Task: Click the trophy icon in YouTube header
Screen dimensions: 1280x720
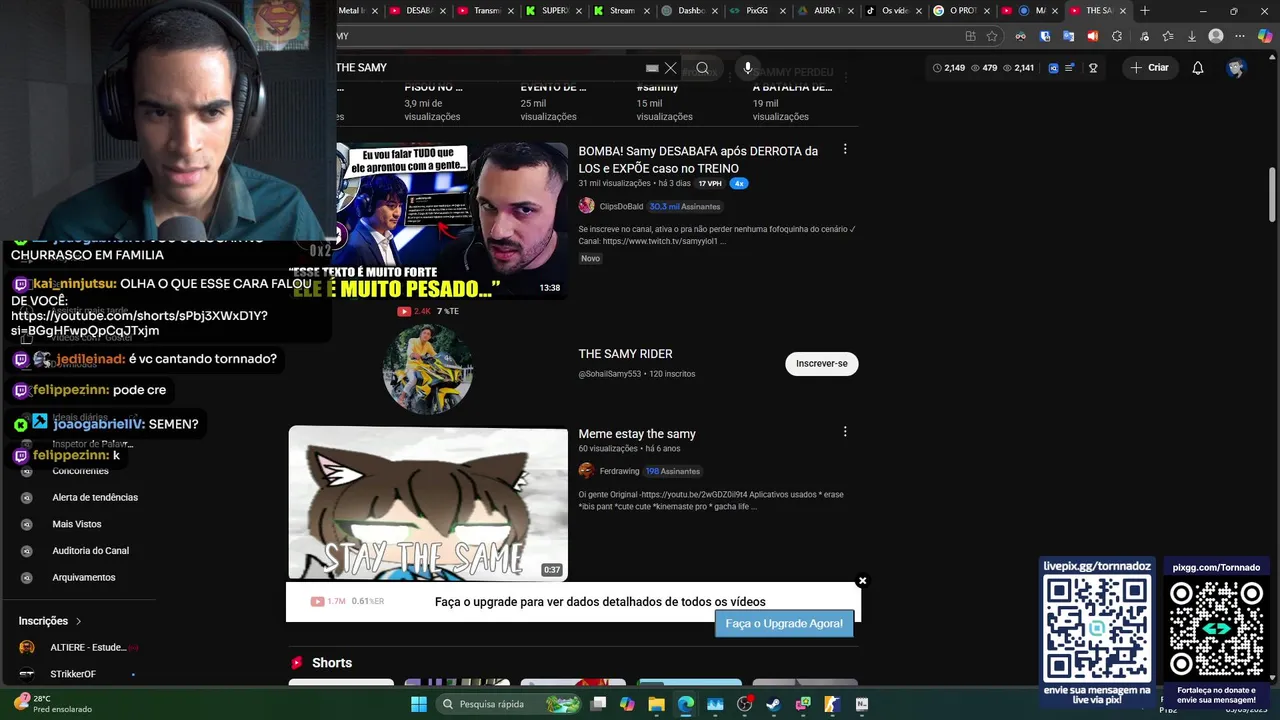Action: [x=1093, y=68]
